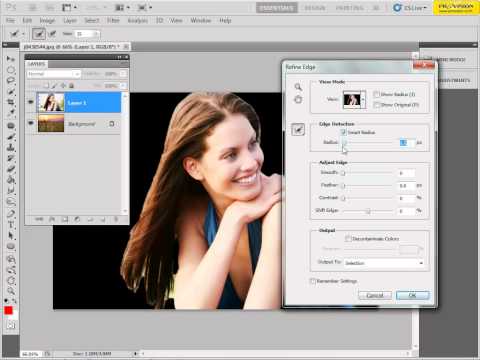Select the Lasso tool
Screen dimensions: 480x360
pyautogui.click(x=11, y=80)
